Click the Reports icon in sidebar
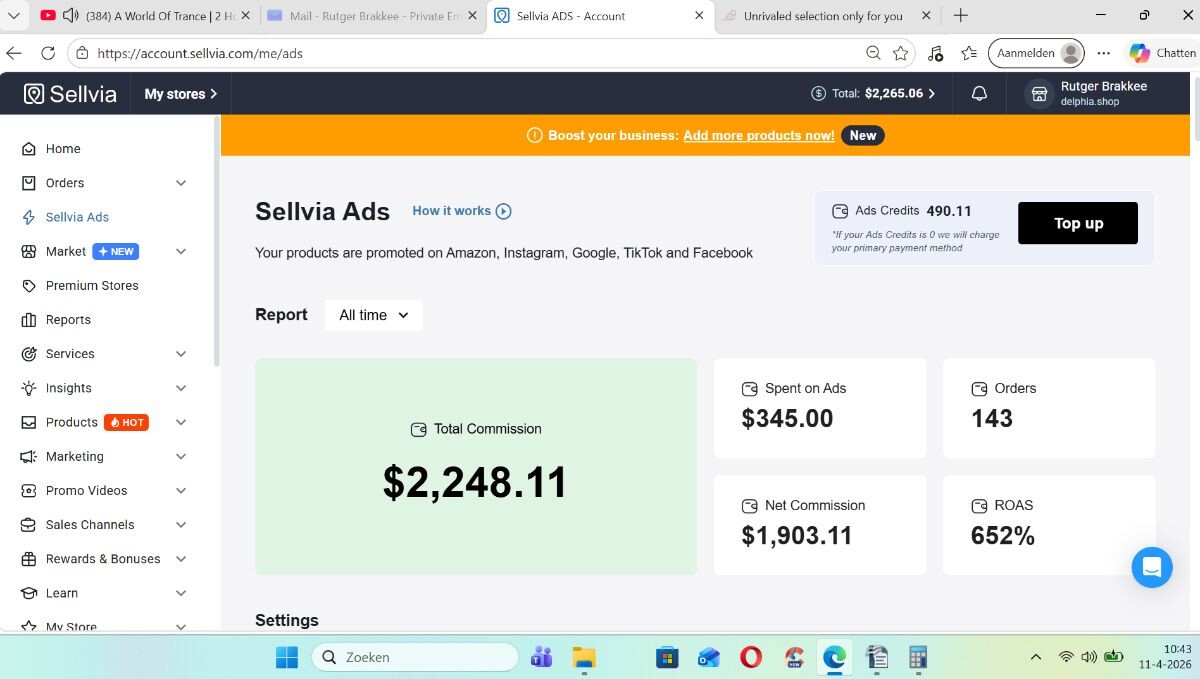This screenshot has width=1200, height=679. coord(29,320)
